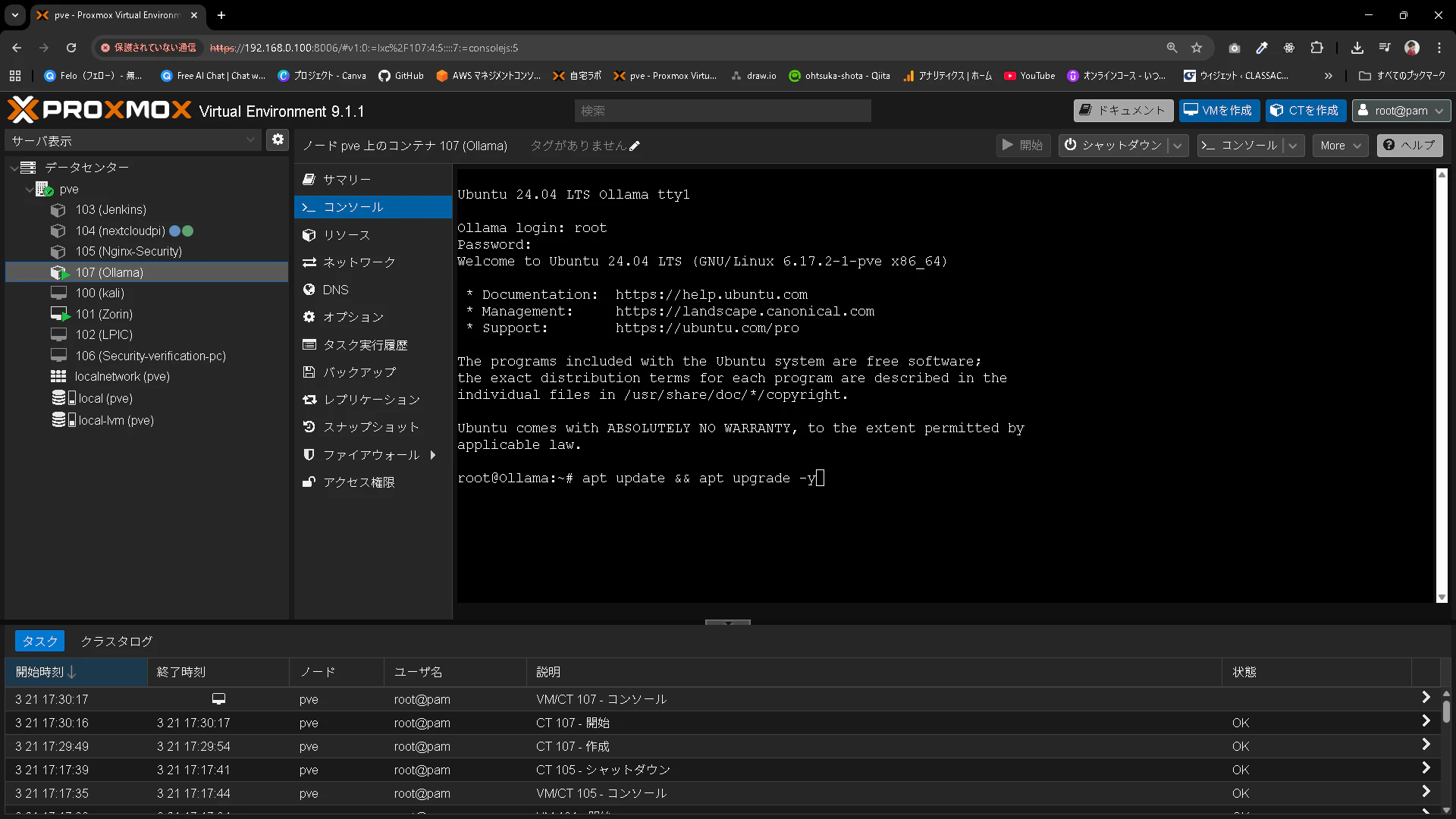Expand the Shutdown button dropdown arrow

[x=1178, y=146]
